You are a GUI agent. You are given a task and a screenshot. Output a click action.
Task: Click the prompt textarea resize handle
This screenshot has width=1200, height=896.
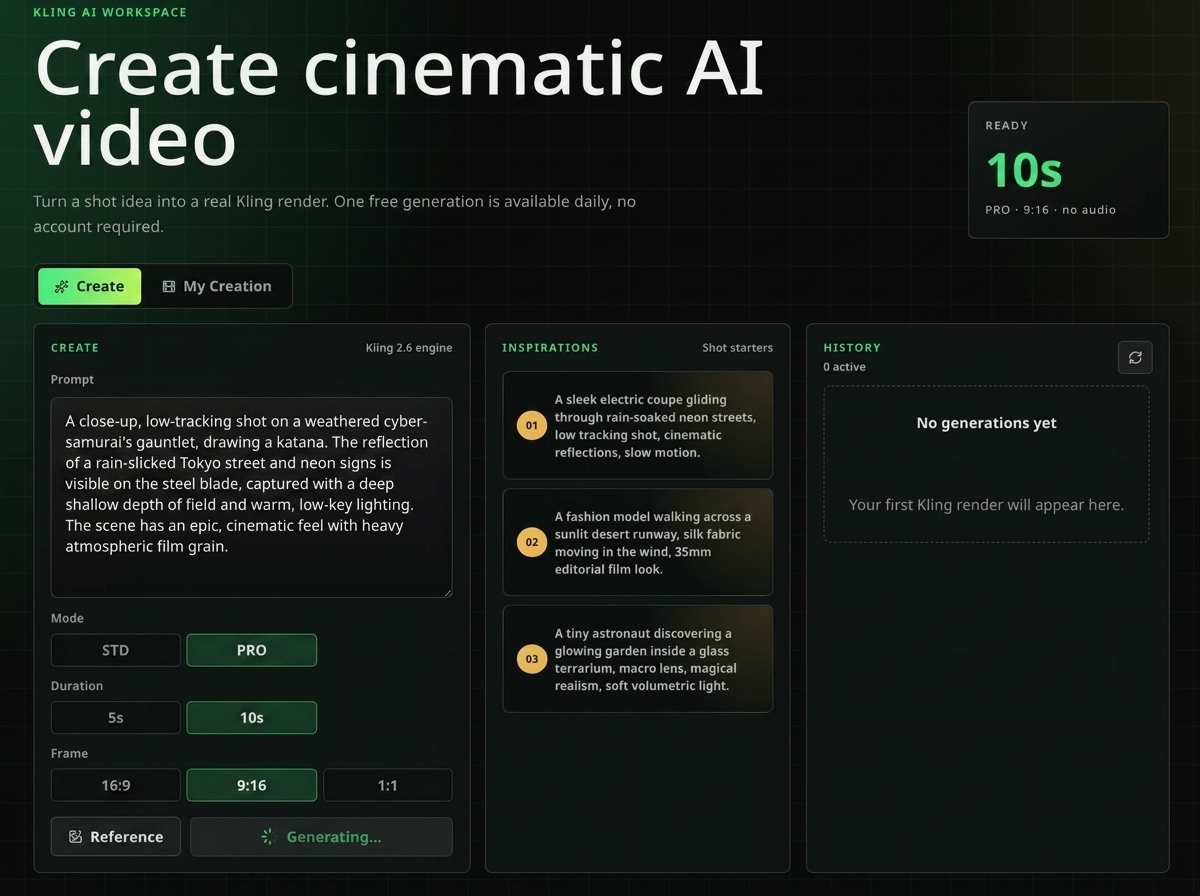tap(446, 591)
